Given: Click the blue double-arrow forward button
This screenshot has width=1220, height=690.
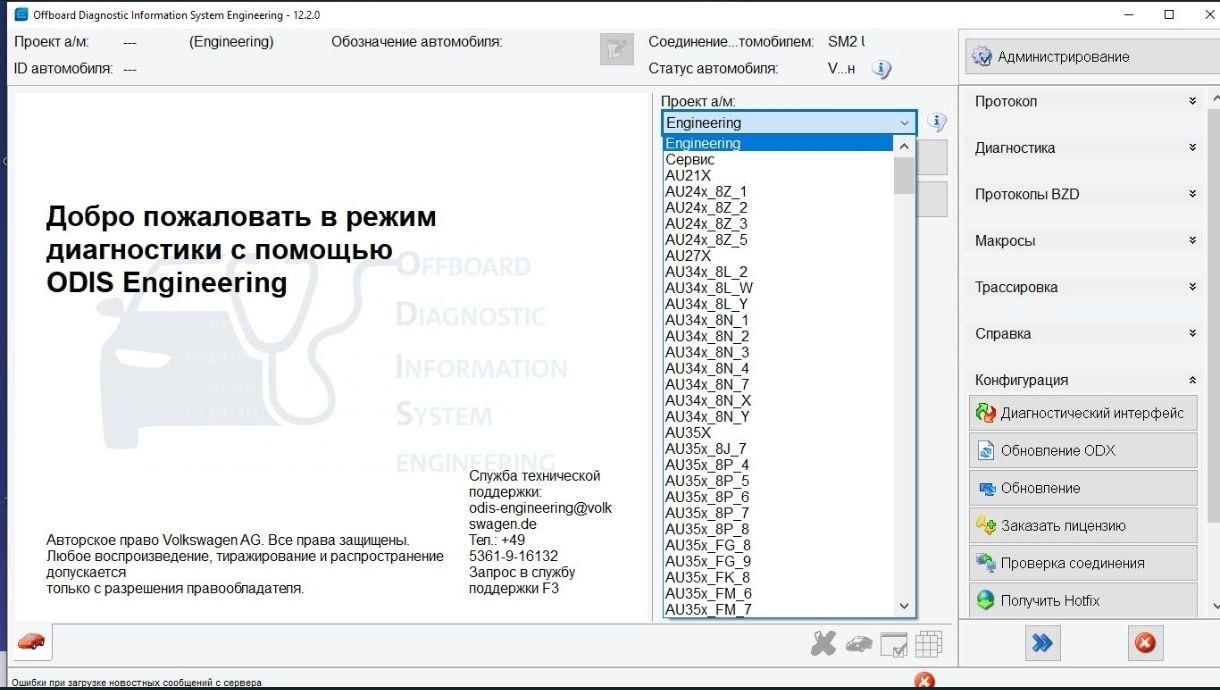Looking at the screenshot, I should (x=1042, y=643).
